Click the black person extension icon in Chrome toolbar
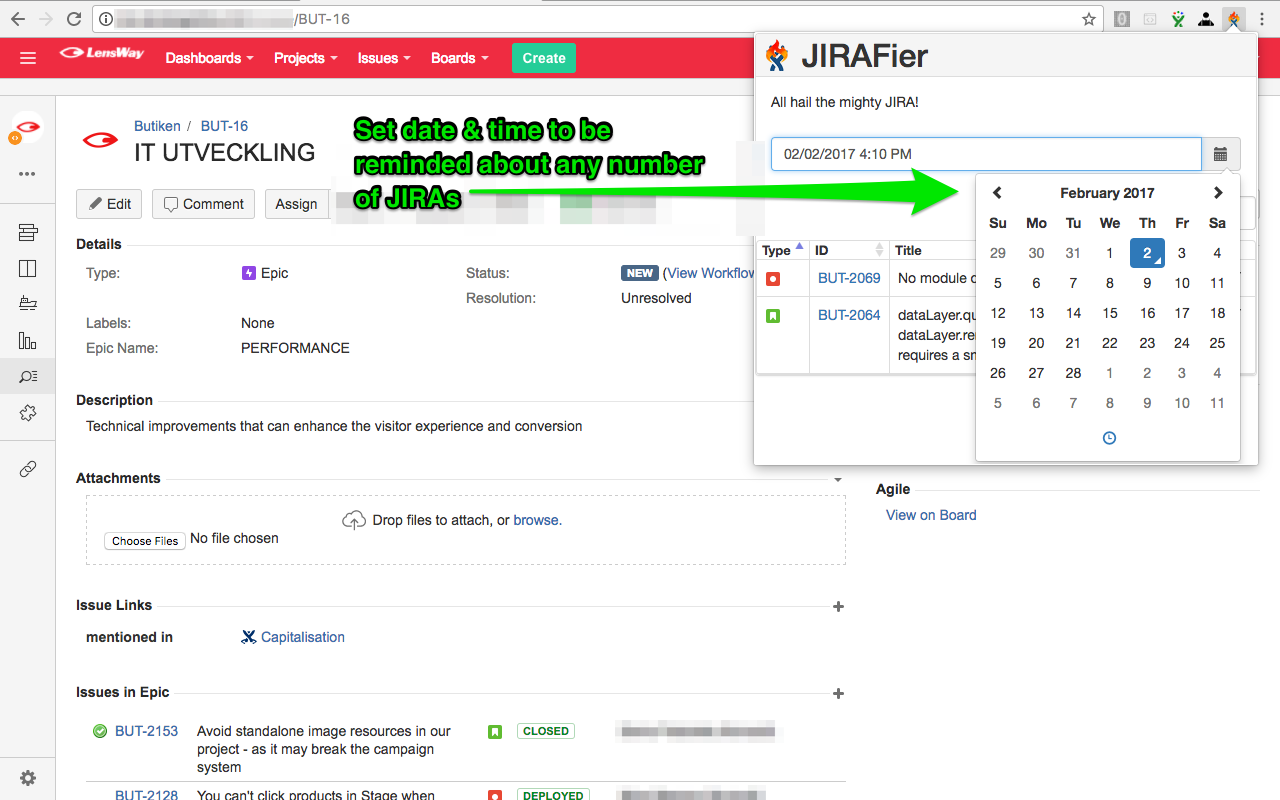The width and height of the screenshot is (1280, 800). click(1207, 19)
